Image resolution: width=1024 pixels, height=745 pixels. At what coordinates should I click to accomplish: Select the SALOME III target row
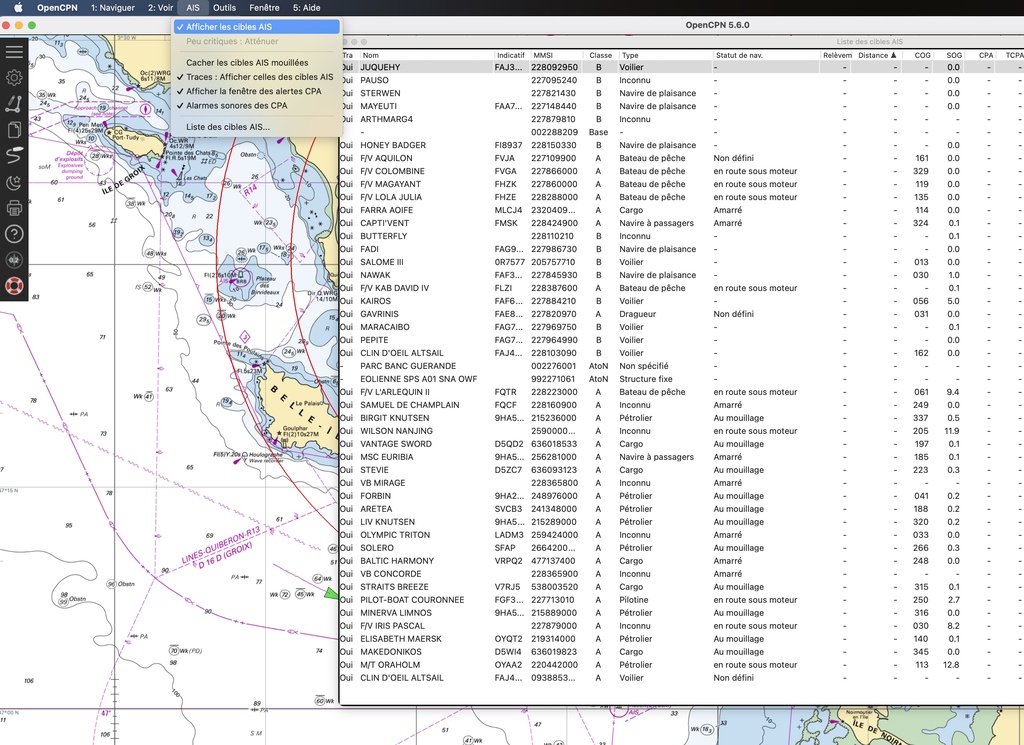coord(682,262)
